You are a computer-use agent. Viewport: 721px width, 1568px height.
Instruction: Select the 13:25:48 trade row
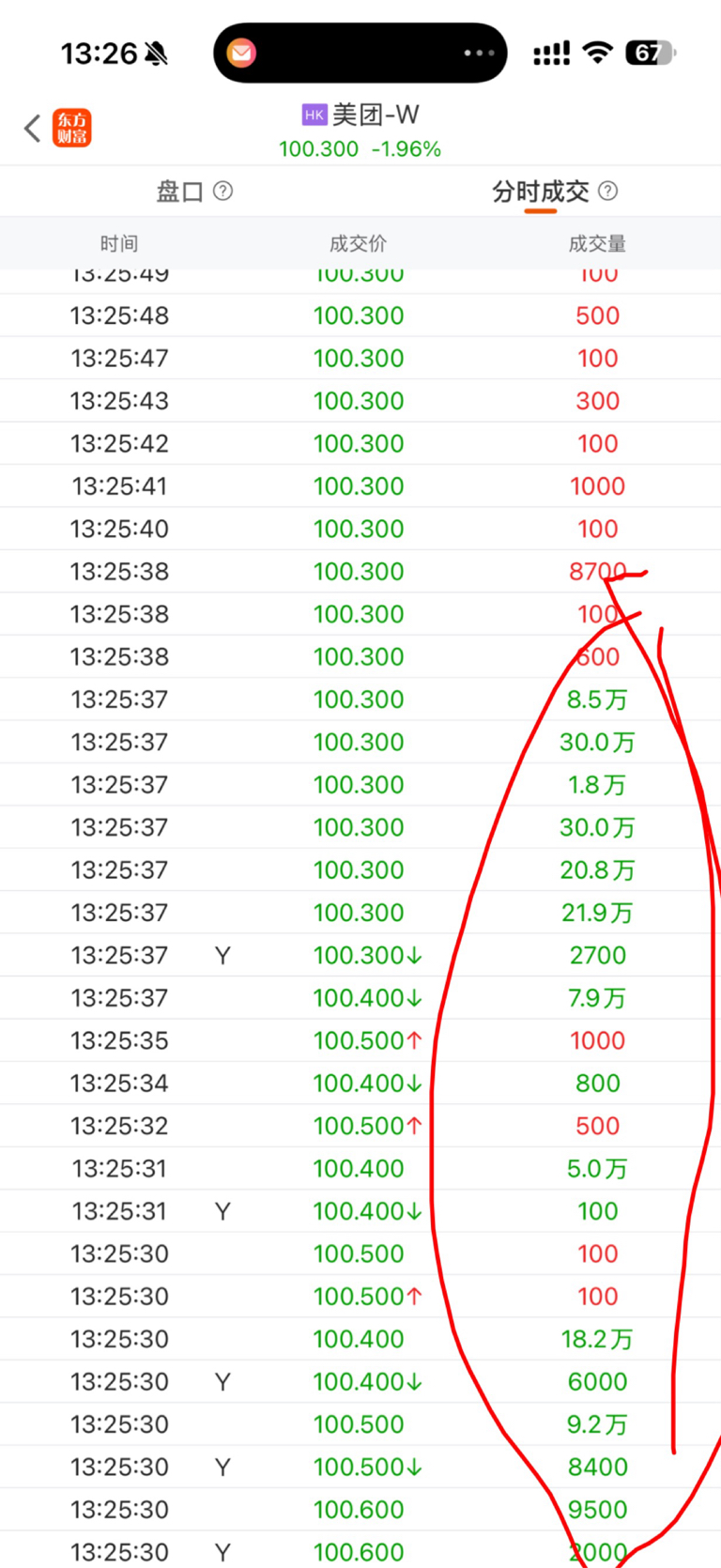(360, 315)
